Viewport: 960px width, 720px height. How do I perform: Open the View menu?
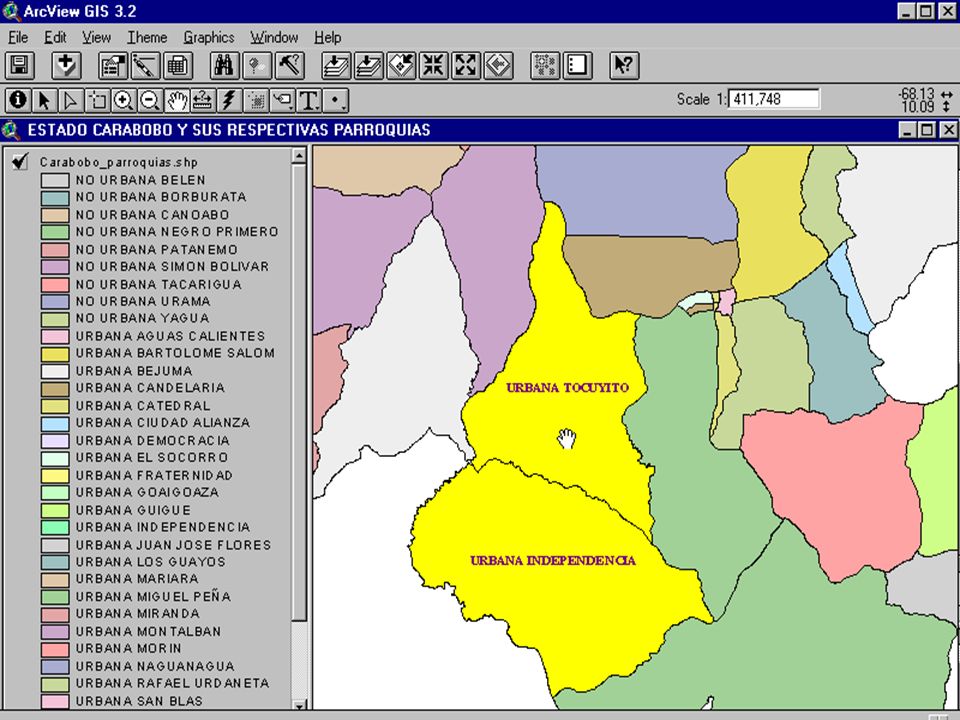coord(97,37)
